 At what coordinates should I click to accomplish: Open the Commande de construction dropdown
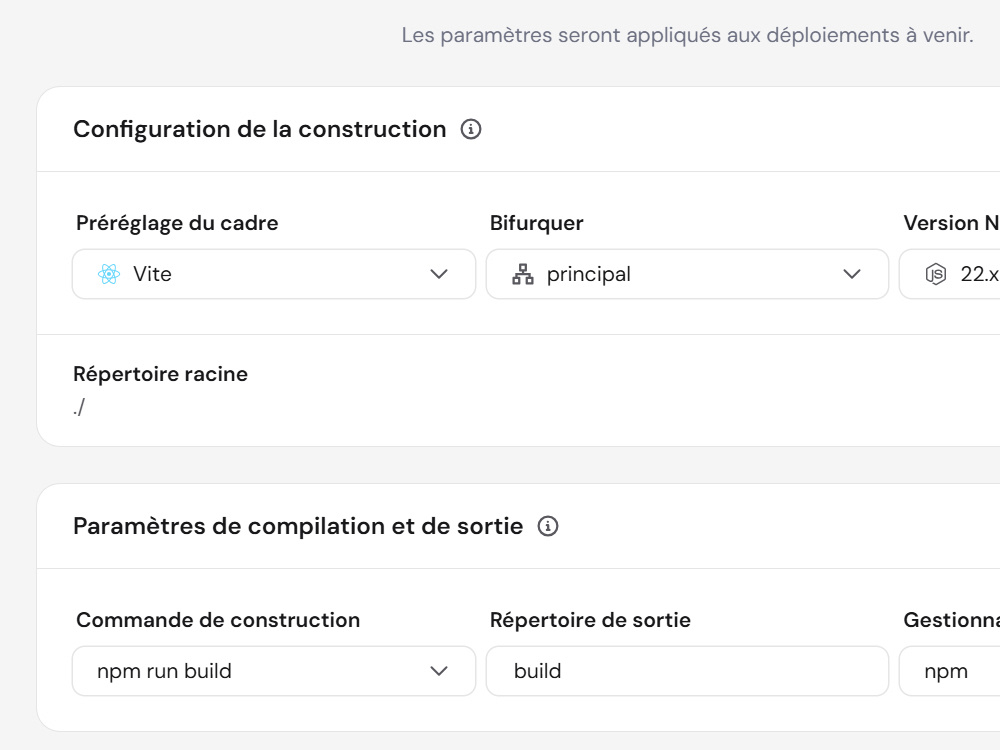tap(274, 671)
